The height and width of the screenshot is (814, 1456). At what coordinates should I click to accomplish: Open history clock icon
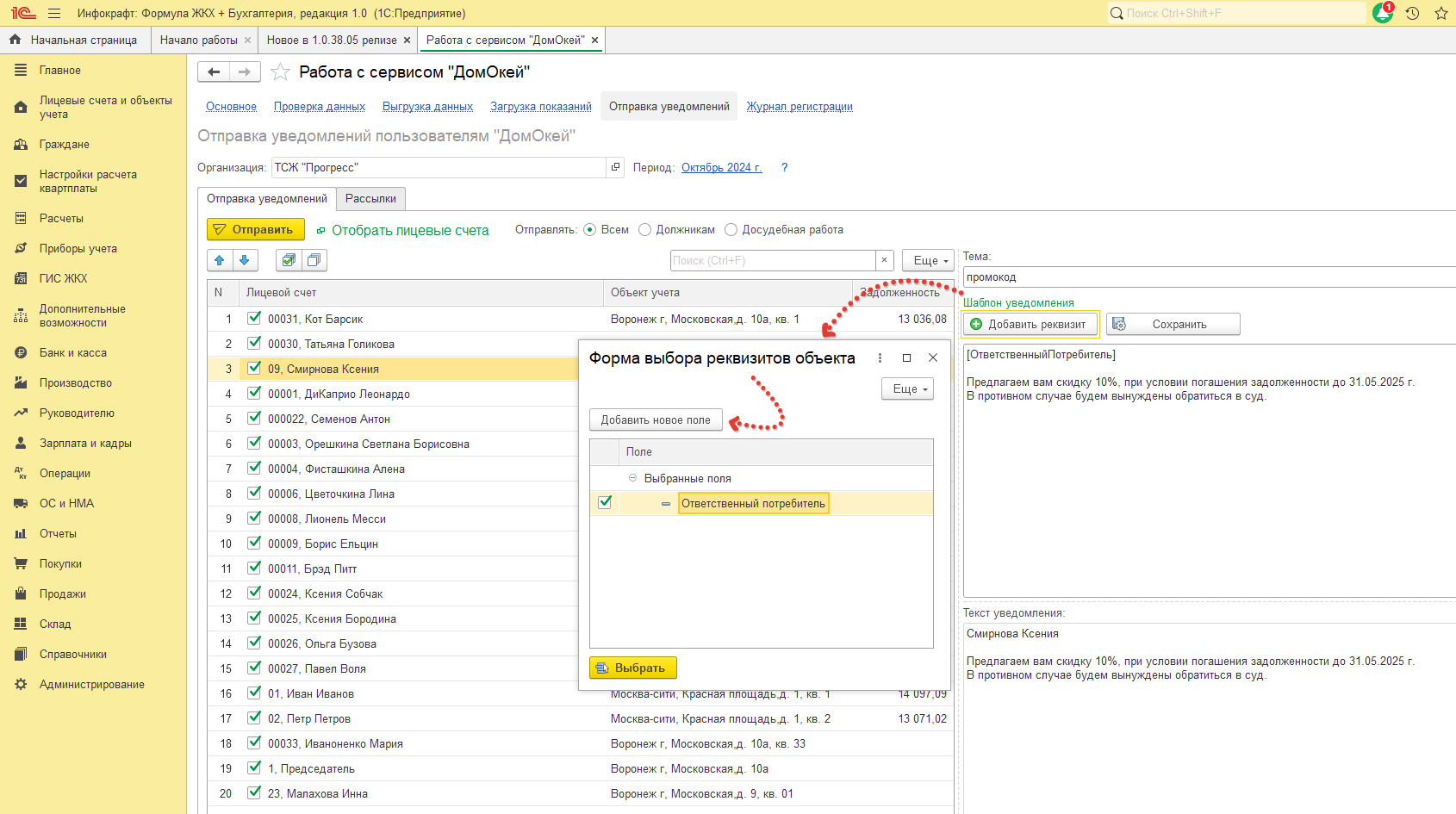click(x=1412, y=13)
